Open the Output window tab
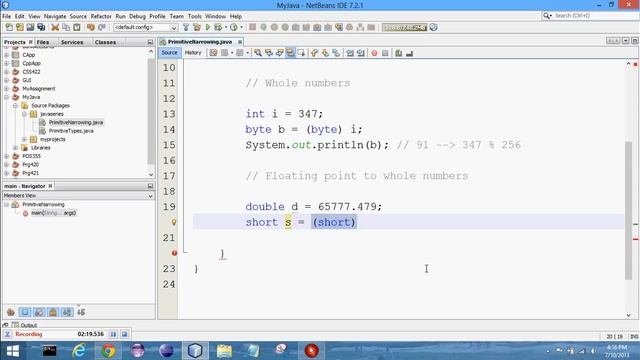The width and height of the screenshot is (640, 360). click(24, 325)
